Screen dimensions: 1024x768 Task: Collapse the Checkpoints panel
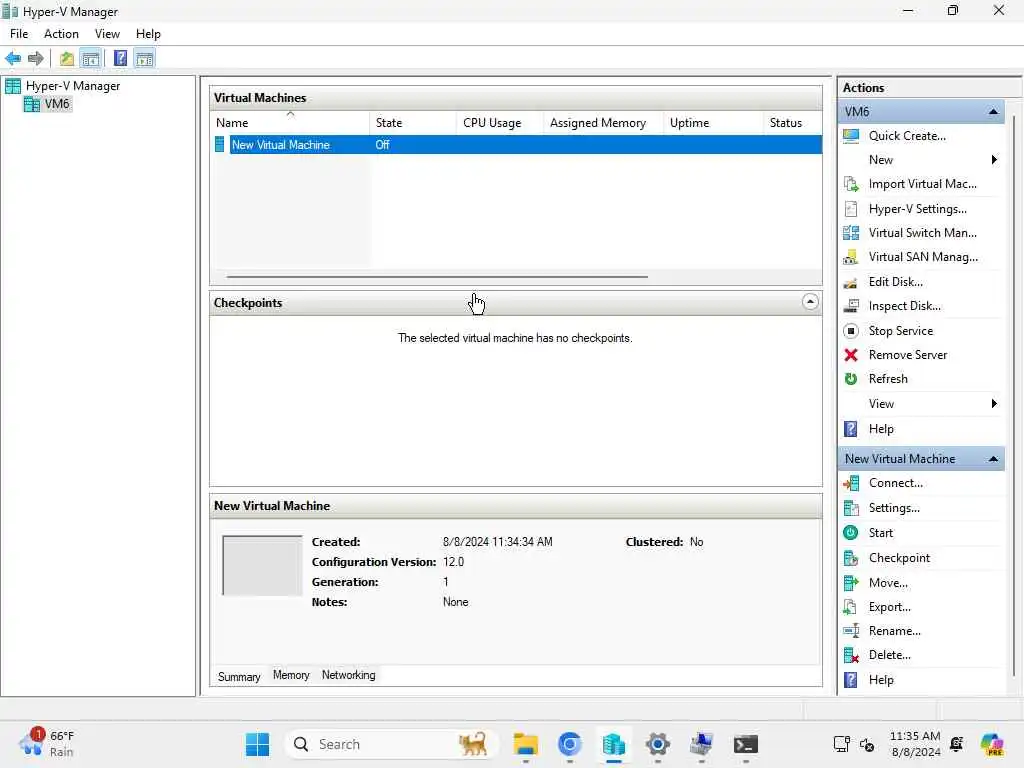[810, 302]
